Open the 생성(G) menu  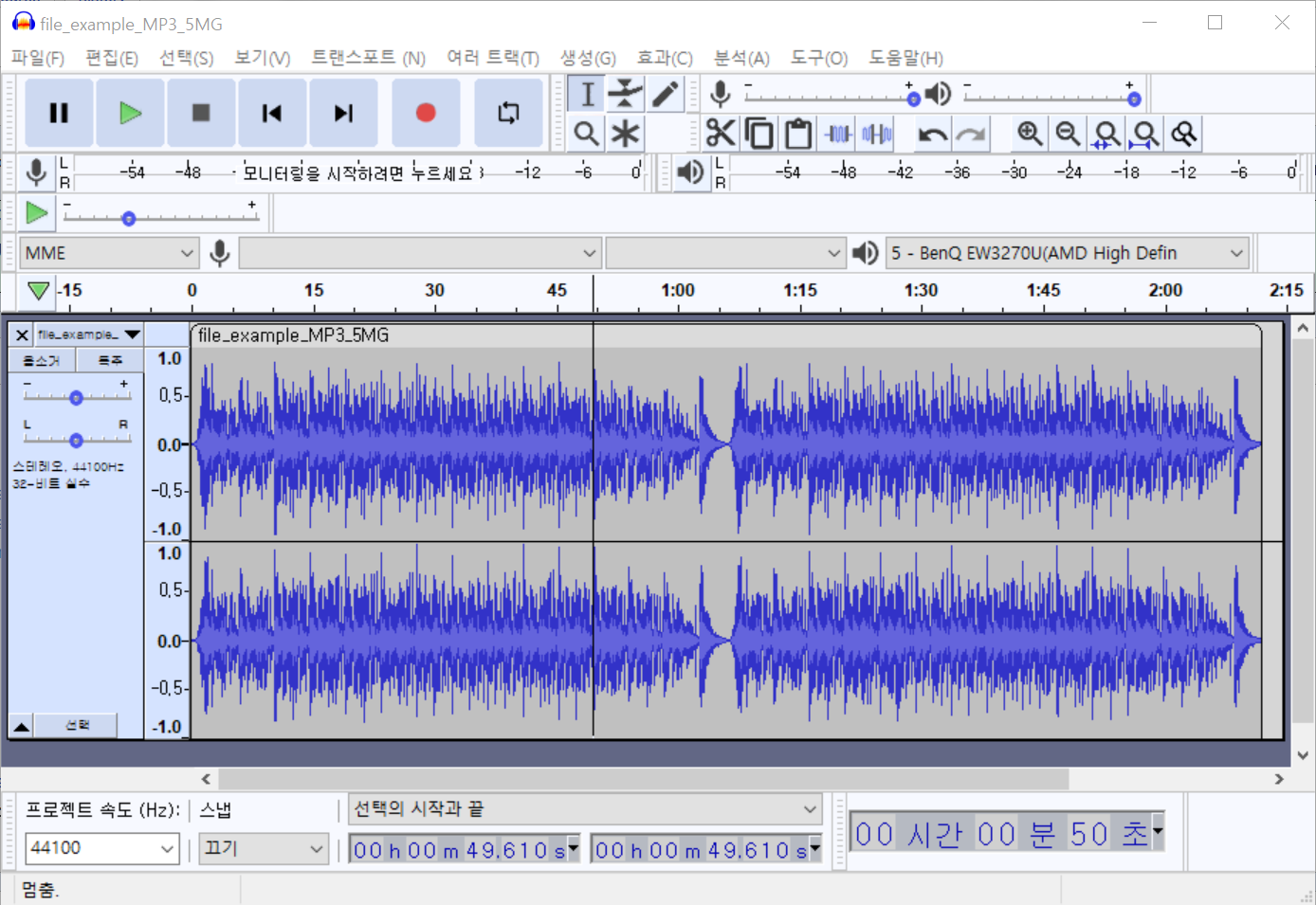tap(588, 58)
